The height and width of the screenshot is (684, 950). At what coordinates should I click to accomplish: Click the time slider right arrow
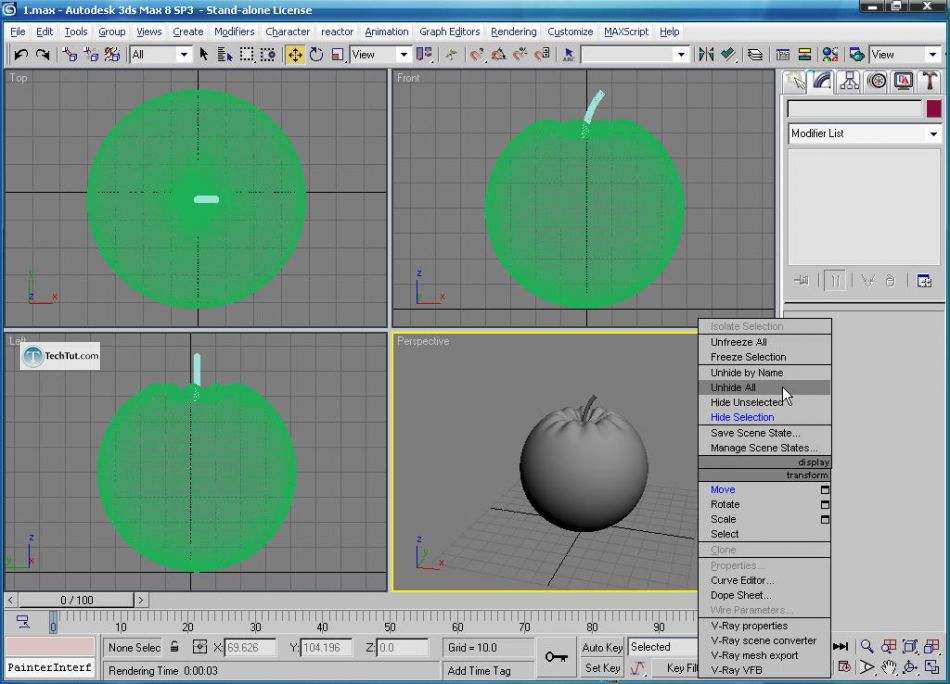coord(141,600)
